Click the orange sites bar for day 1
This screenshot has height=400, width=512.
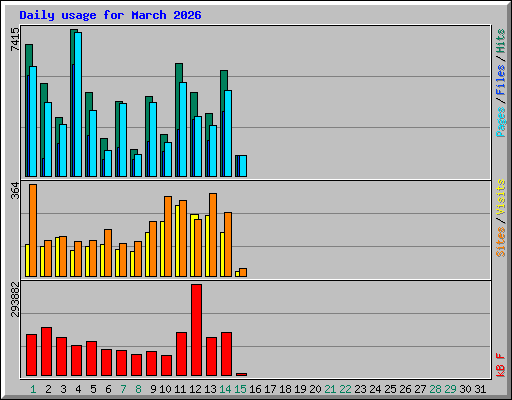[x=33, y=230]
